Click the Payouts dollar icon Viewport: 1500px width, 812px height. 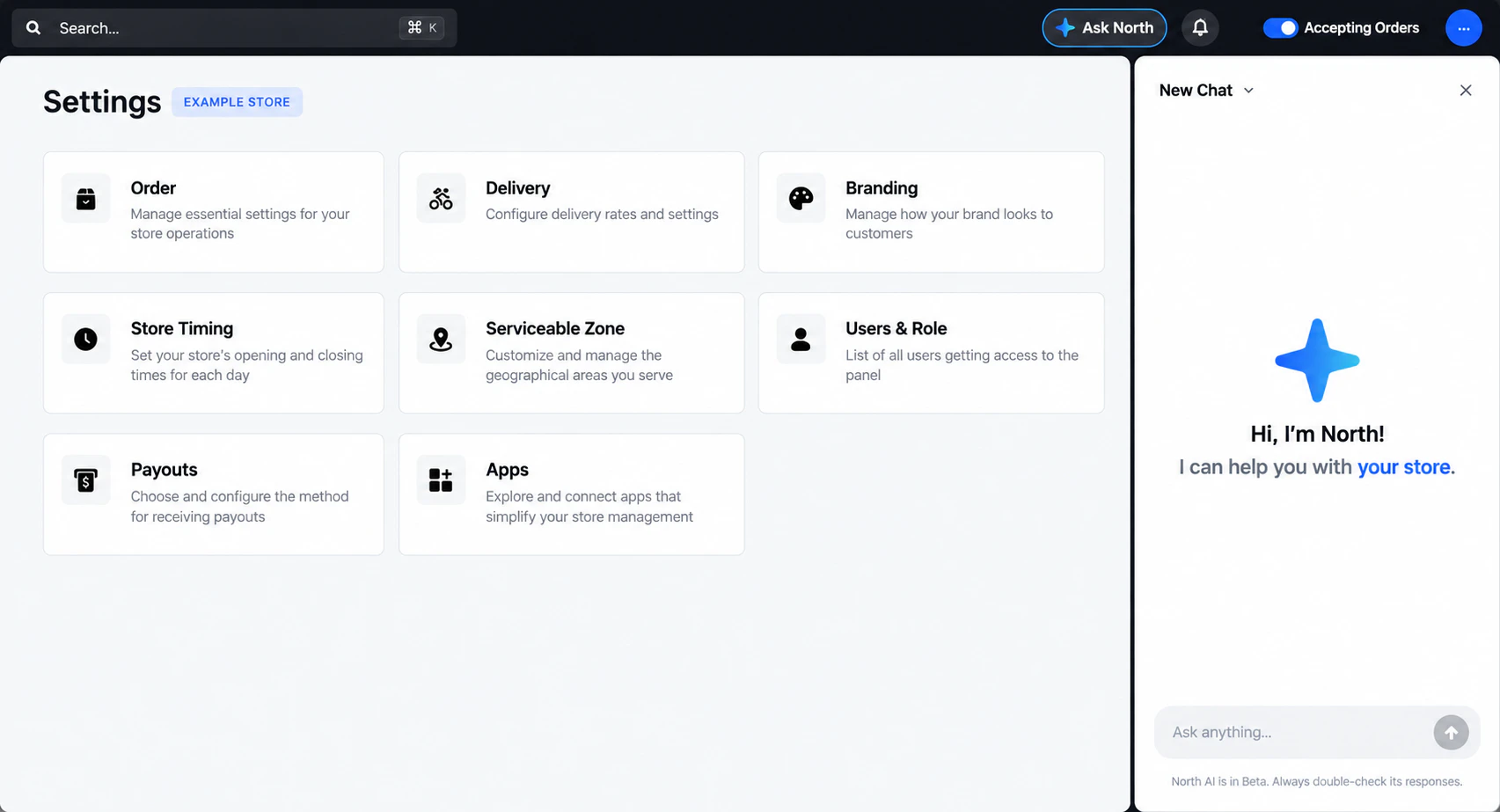coord(85,480)
